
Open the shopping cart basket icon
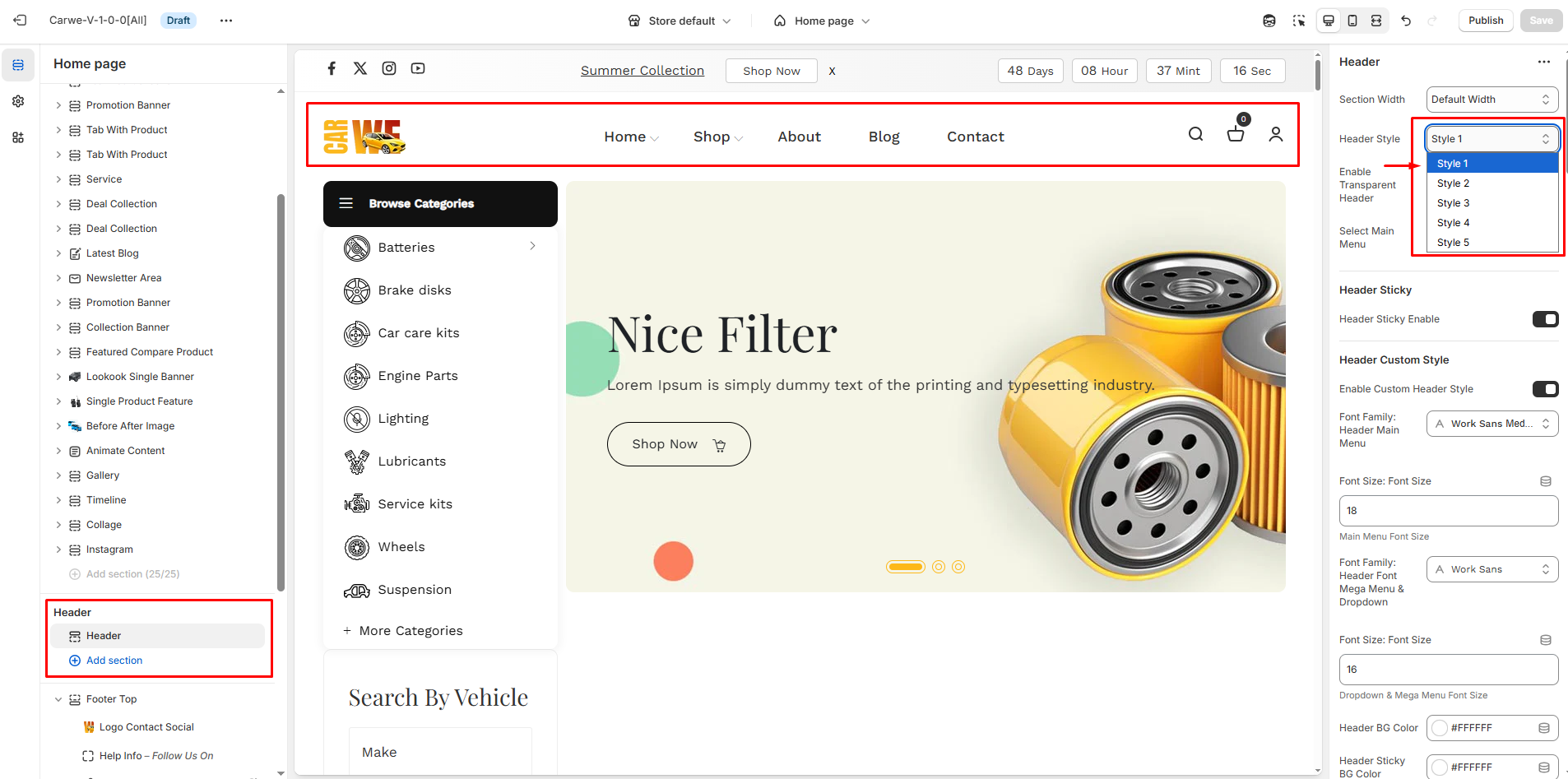click(x=1235, y=134)
